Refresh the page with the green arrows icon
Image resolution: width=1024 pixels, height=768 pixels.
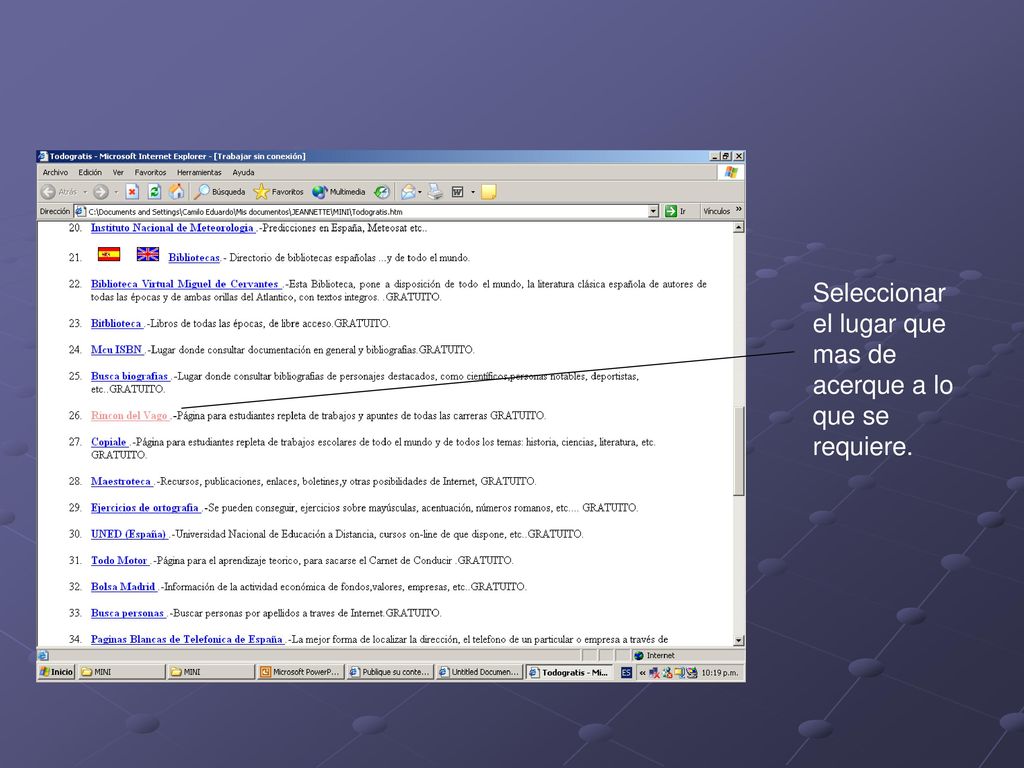tap(154, 192)
